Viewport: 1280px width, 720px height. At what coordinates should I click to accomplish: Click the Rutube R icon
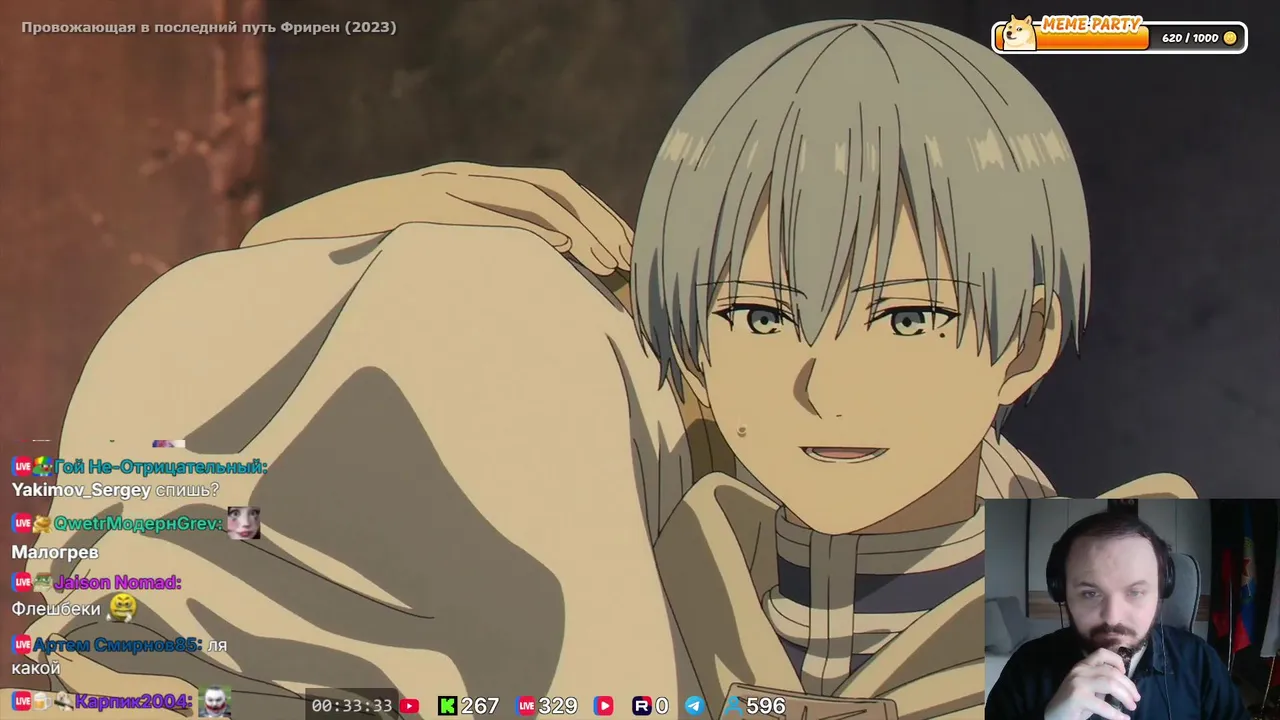pyautogui.click(x=642, y=706)
